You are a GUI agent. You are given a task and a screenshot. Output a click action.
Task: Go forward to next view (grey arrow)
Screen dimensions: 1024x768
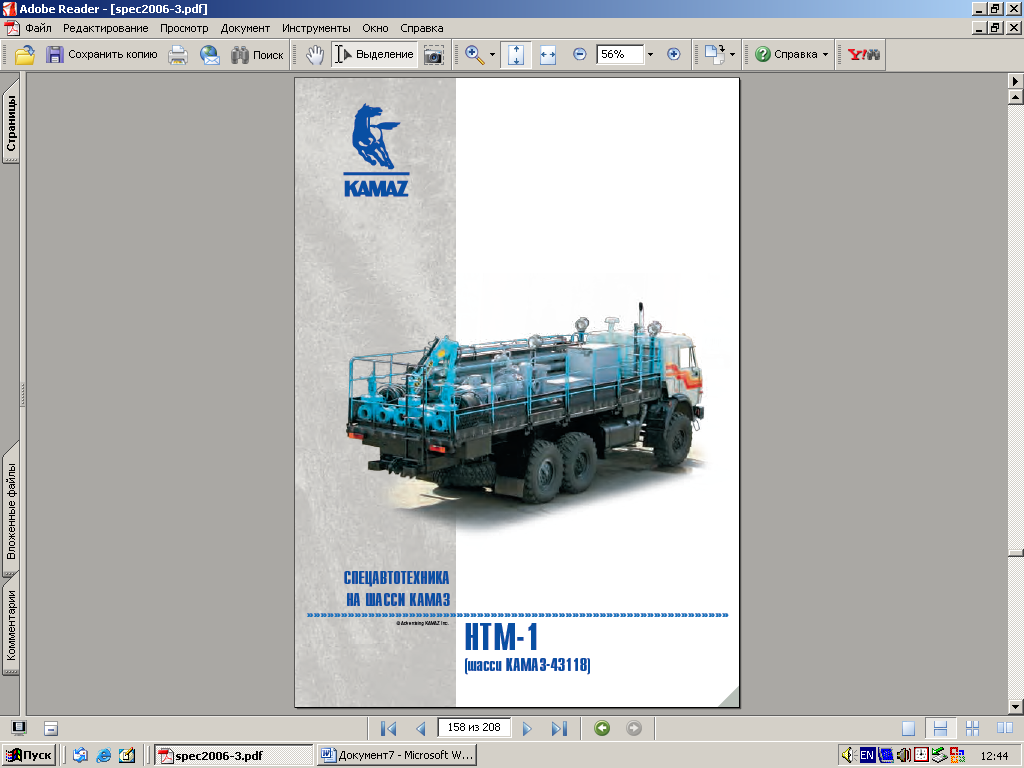pos(633,728)
